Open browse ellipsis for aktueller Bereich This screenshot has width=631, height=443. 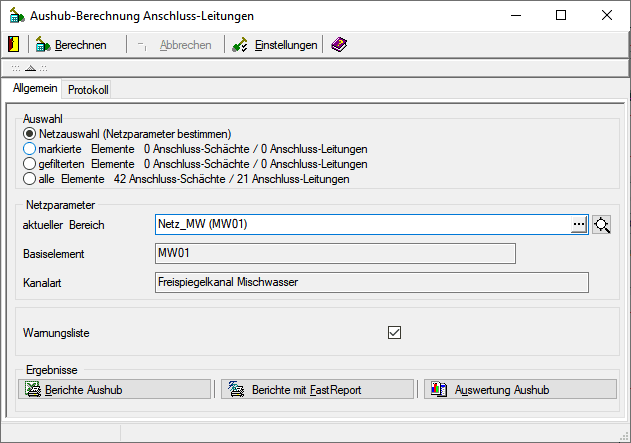pyautogui.click(x=578, y=225)
